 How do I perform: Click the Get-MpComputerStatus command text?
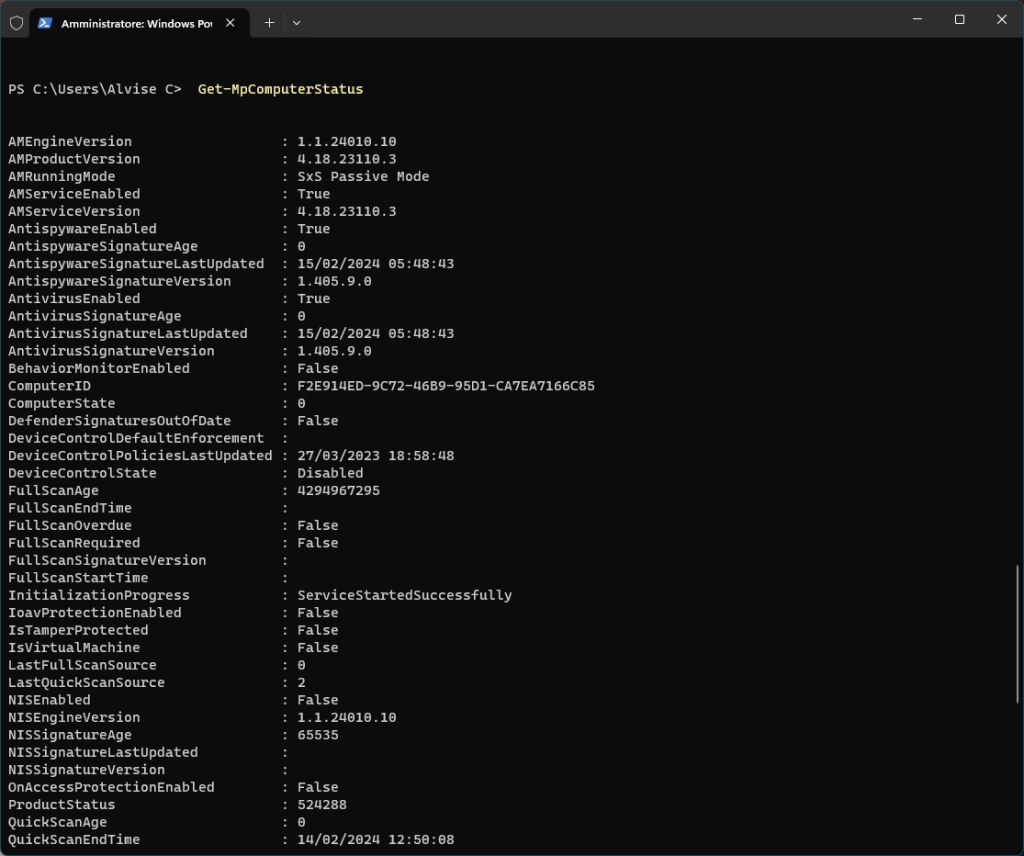pyautogui.click(x=280, y=89)
